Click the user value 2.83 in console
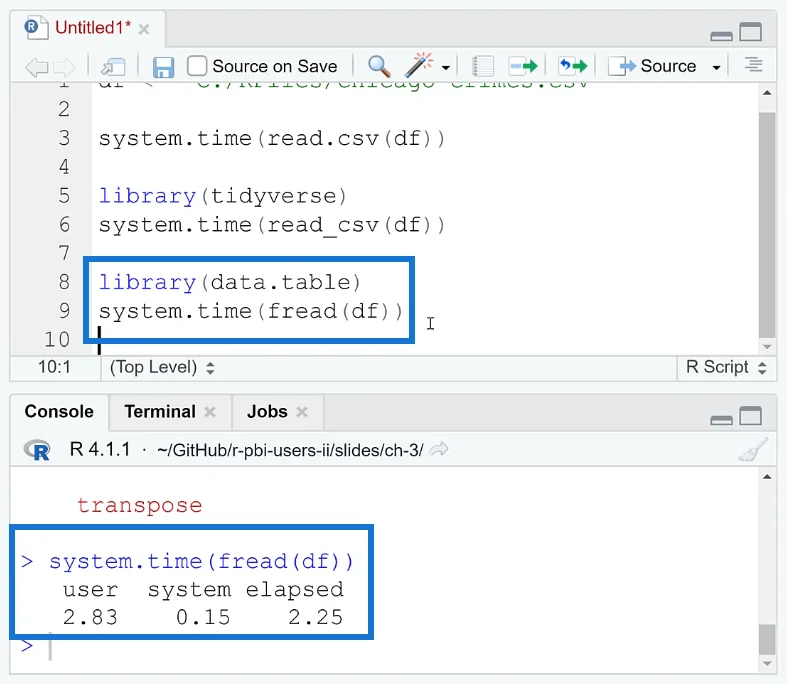This screenshot has width=787, height=684. [x=90, y=618]
